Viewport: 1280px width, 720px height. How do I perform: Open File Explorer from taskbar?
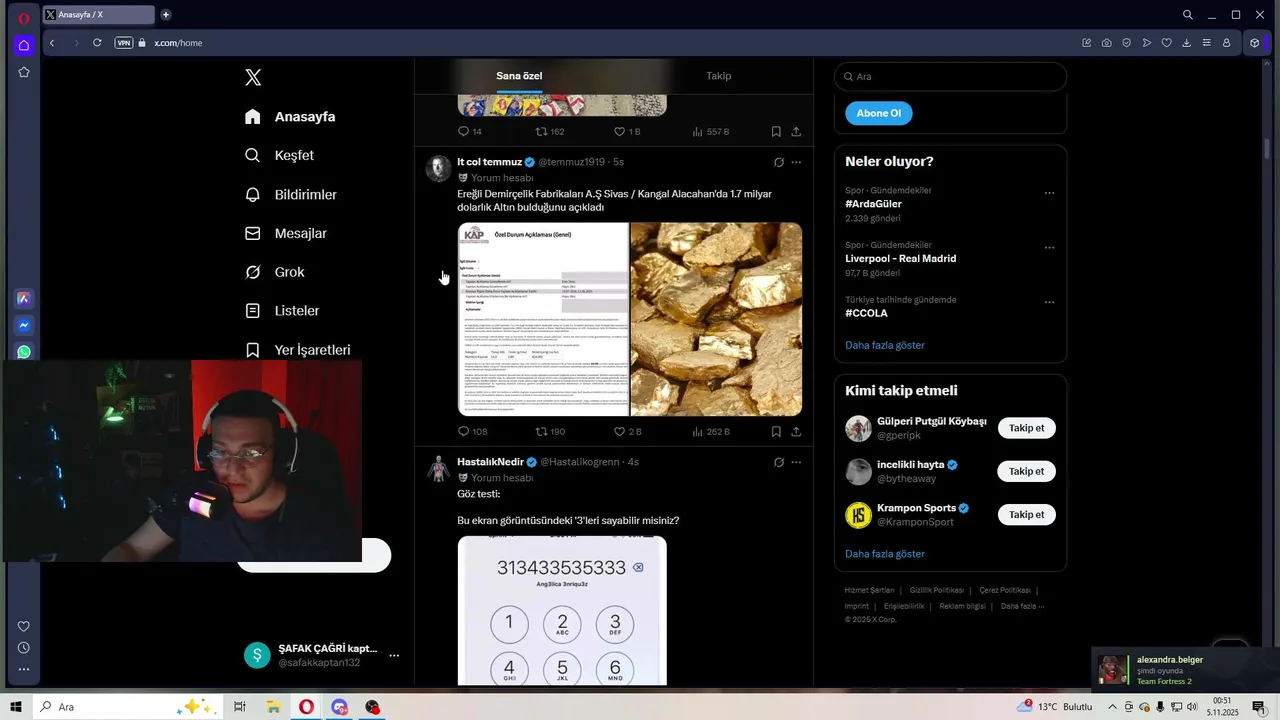coord(273,707)
